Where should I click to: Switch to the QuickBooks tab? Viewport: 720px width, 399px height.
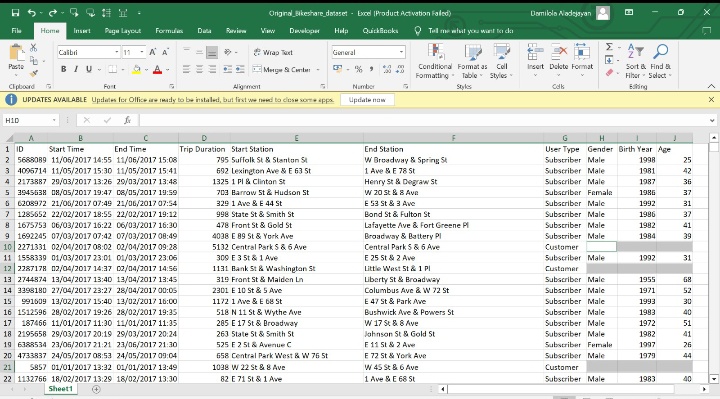tap(380, 31)
